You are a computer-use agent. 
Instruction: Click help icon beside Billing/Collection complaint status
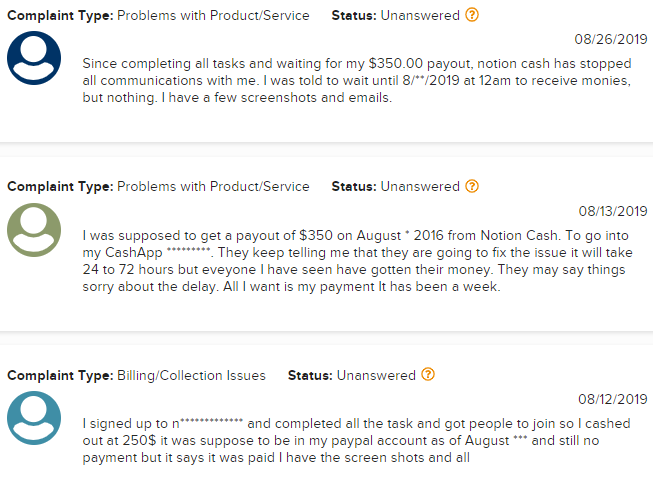pyautogui.click(x=428, y=374)
